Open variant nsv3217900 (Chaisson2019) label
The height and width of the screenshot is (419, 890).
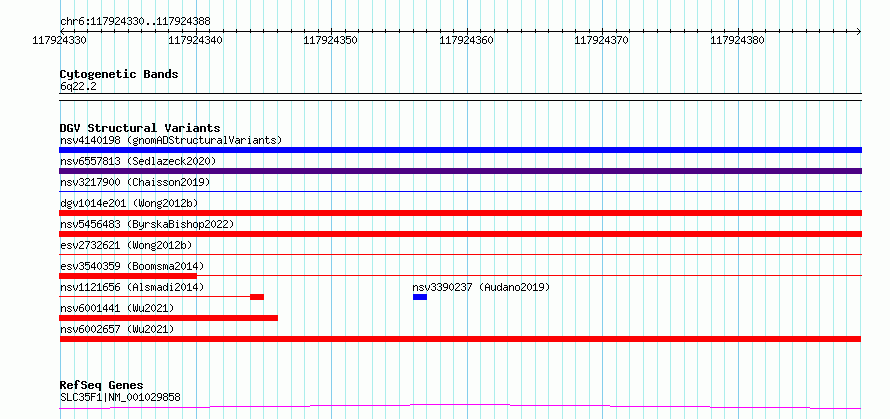[135, 182]
